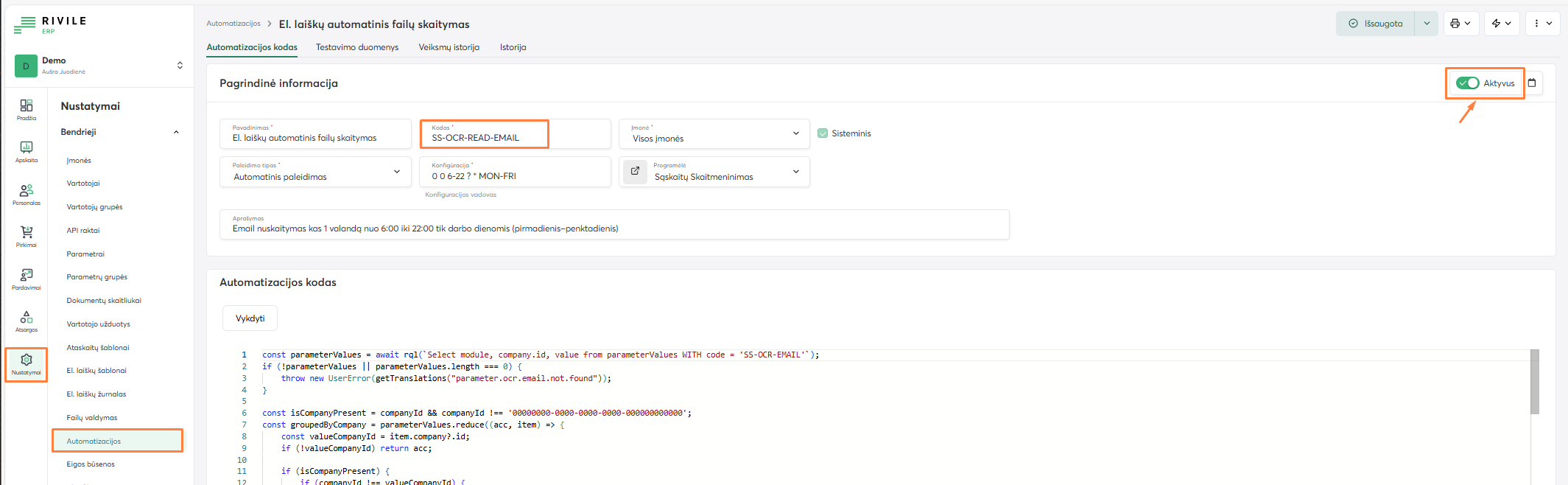Open the Veiksmų istorija tab
This screenshot has width=1568, height=485.
(449, 47)
